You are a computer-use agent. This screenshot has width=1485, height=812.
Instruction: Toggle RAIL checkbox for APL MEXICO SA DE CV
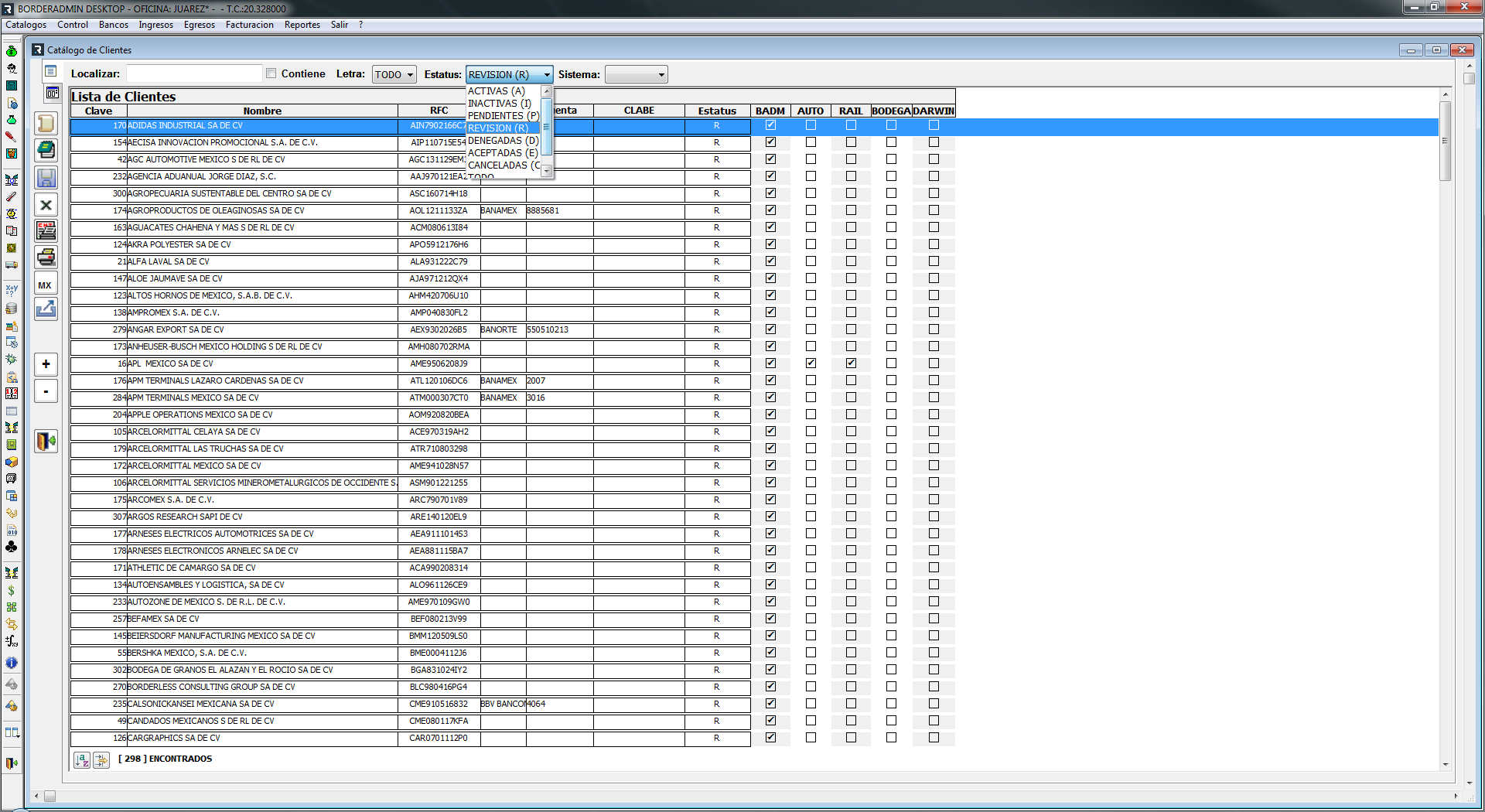pyautogui.click(x=851, y=363)
